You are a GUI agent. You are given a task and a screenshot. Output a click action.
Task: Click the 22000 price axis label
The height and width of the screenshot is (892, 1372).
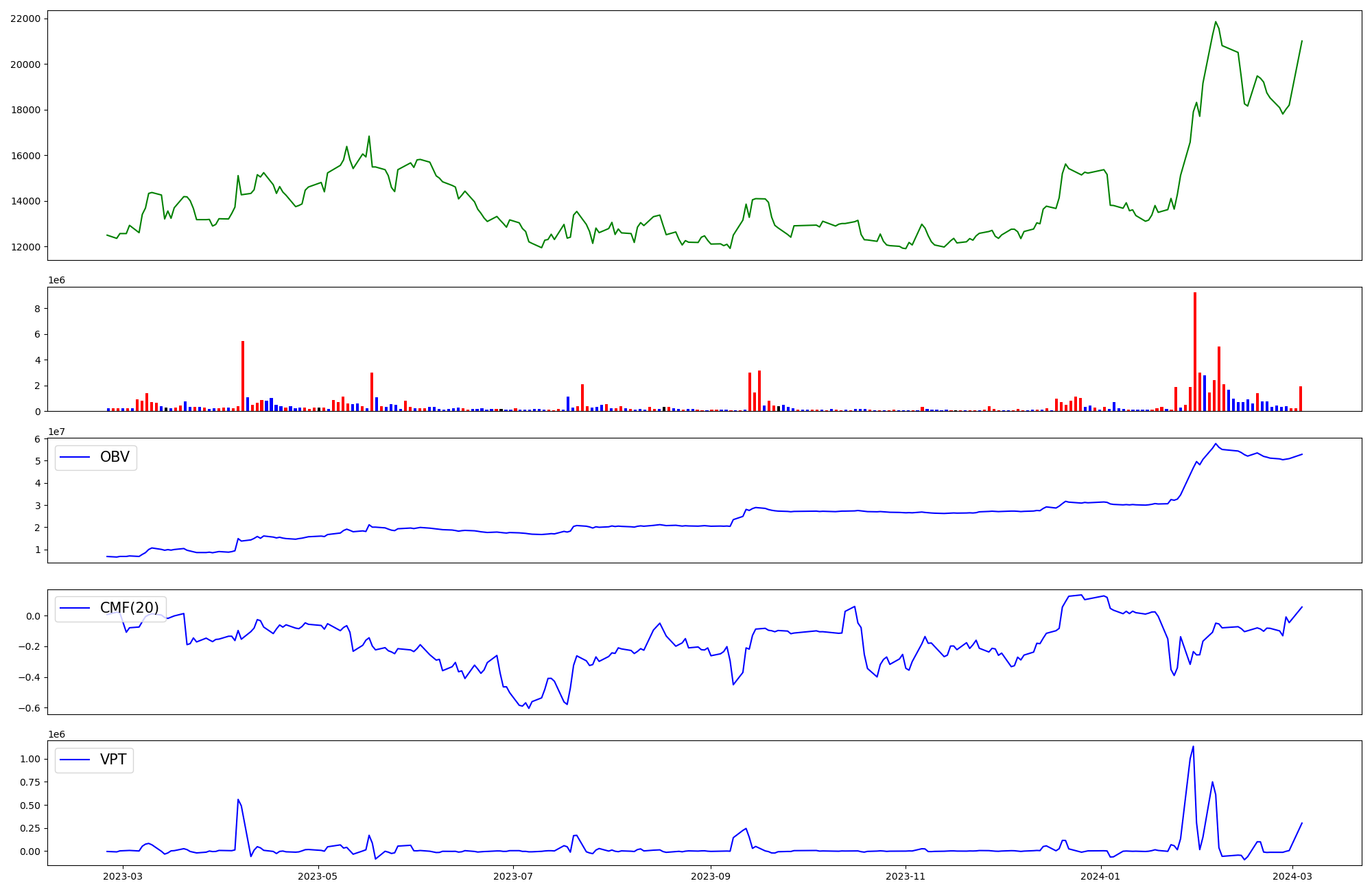[x=25, y=19]
